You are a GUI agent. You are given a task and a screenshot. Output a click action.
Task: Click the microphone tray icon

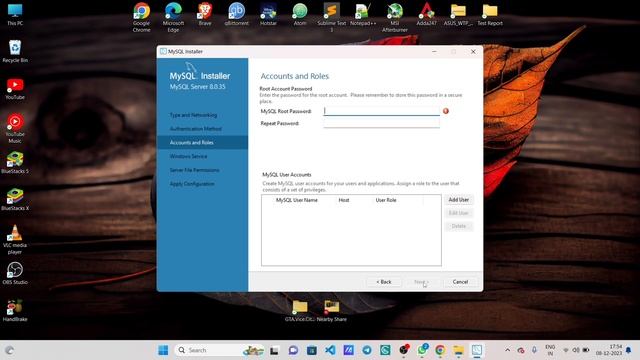coord(534,350)
